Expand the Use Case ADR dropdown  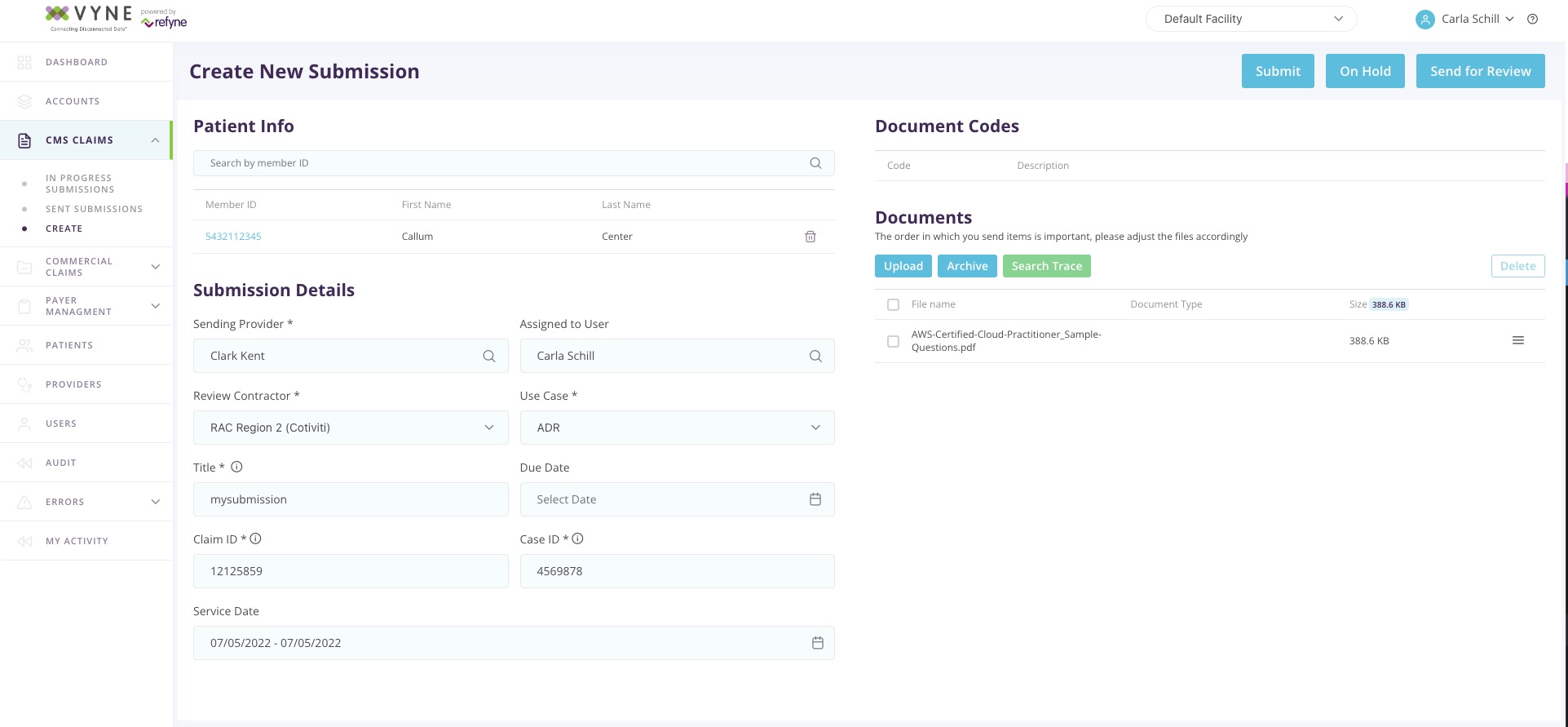pos(677,428)
